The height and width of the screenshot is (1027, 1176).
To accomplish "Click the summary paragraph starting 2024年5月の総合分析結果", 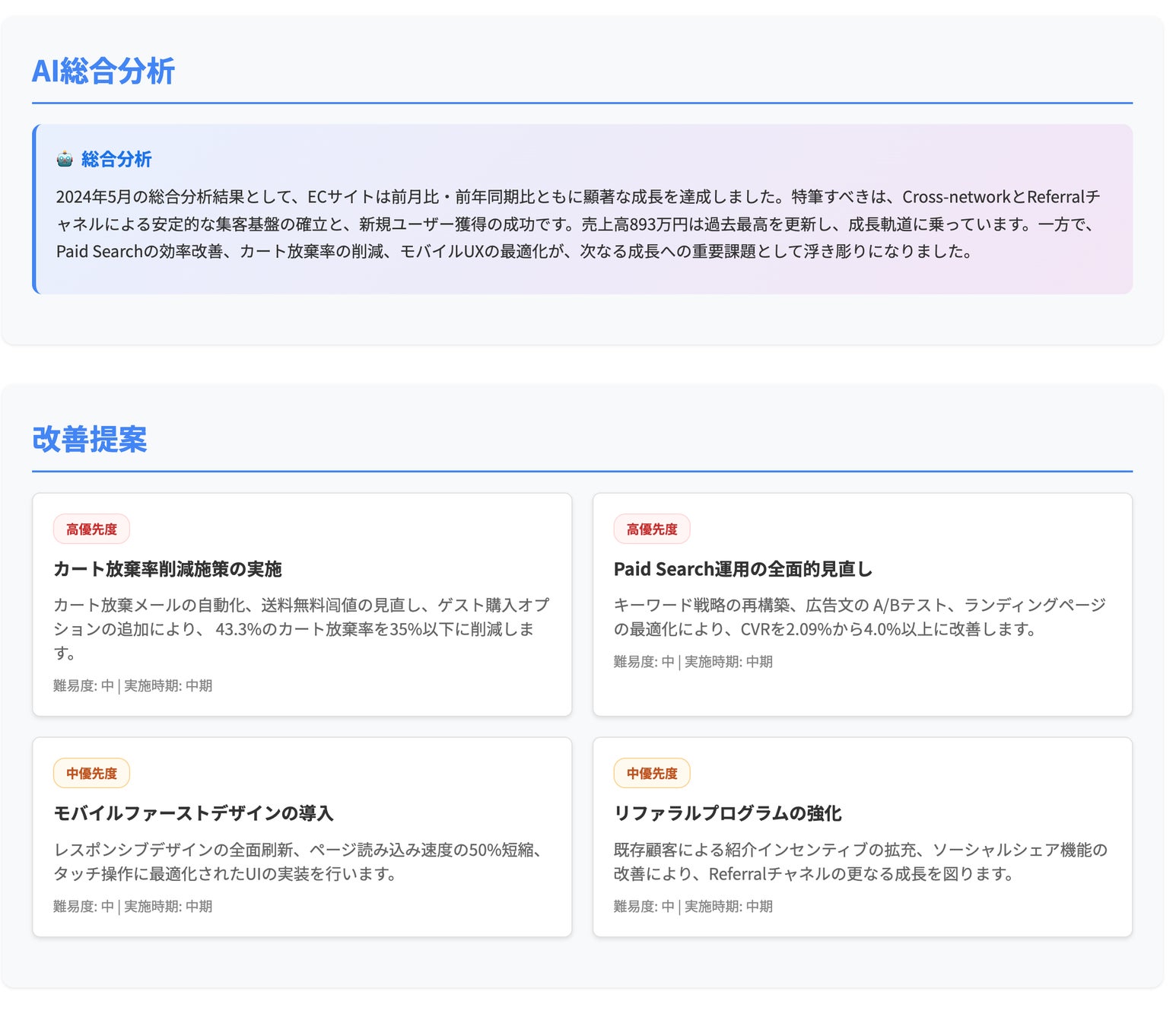I will click(x=578, y=224).
